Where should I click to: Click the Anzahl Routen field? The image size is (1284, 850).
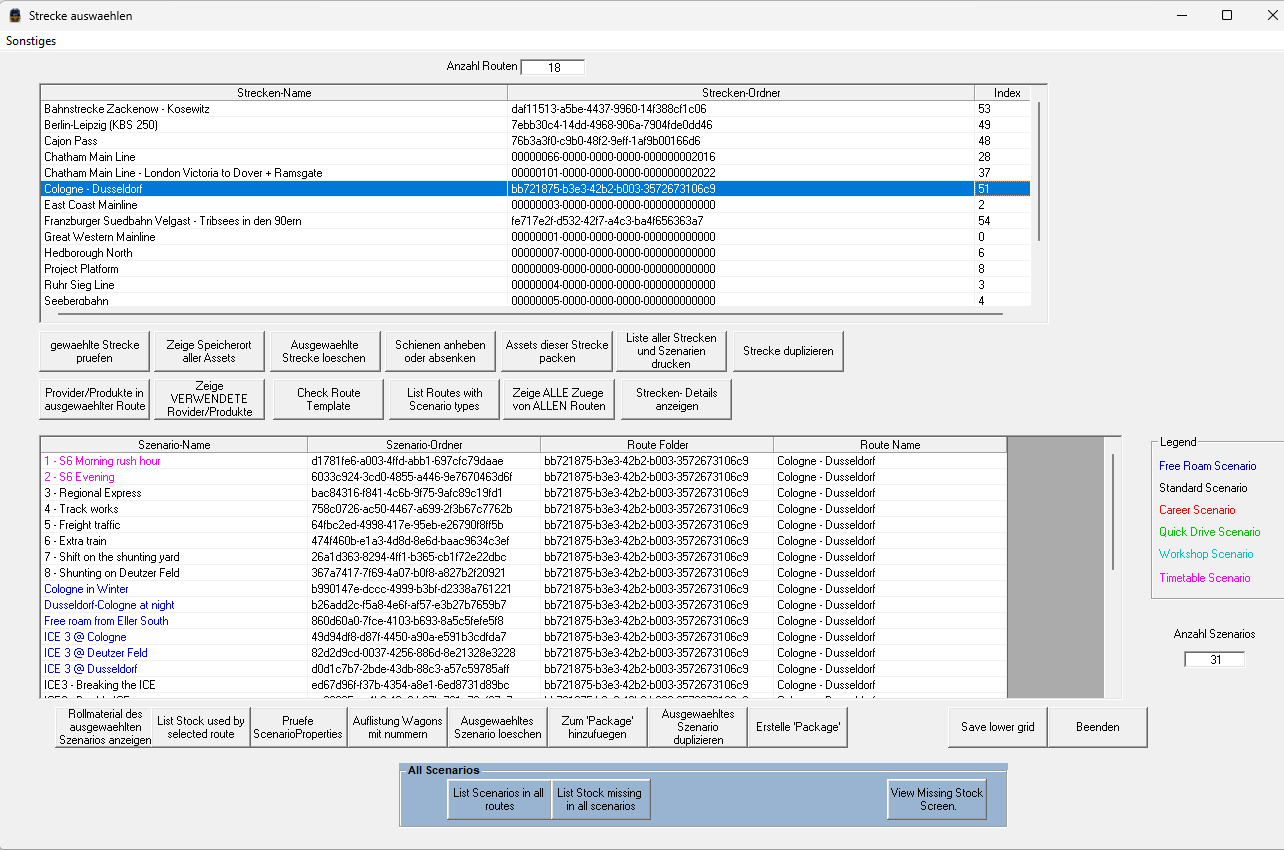tap(553, 67)
